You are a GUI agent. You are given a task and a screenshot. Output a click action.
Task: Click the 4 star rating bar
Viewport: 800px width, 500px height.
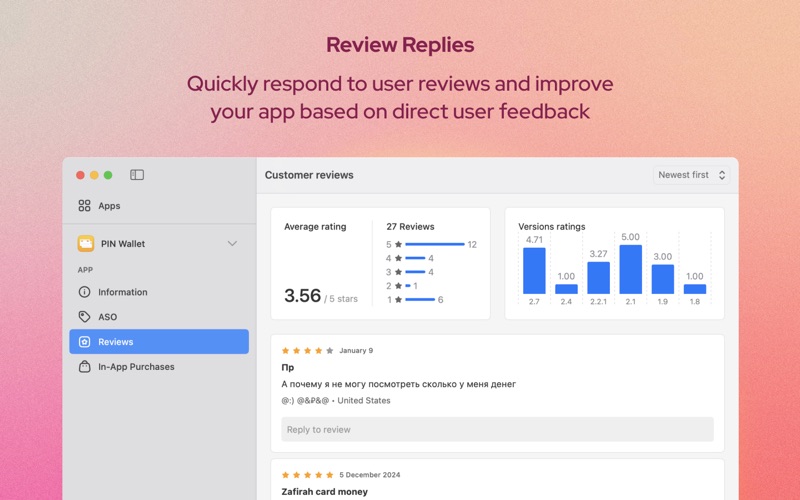(415, 258)
